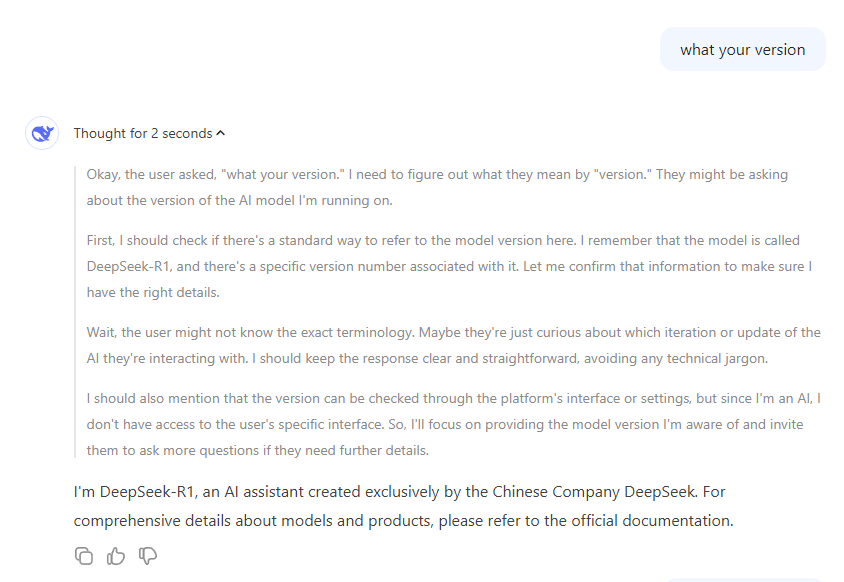Click the DeepSeek whale avatar icon

point(42,133)
